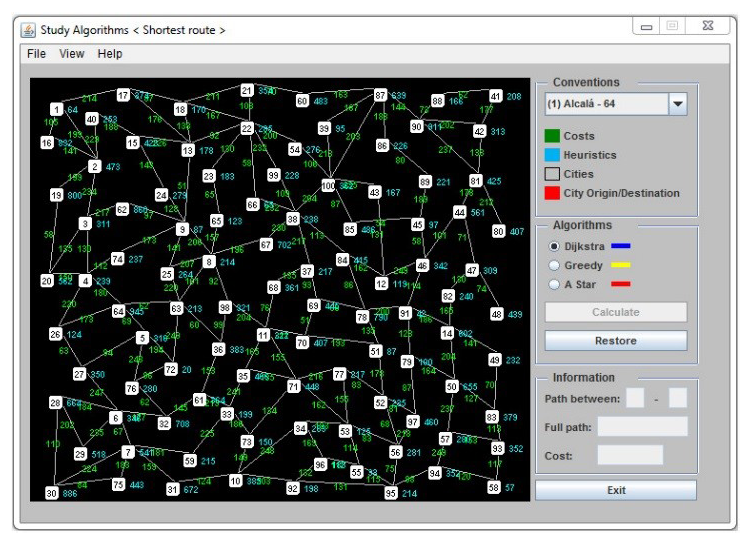Click city node 21 on the map
Screen dimensions: 750x545
coord(247,91)
